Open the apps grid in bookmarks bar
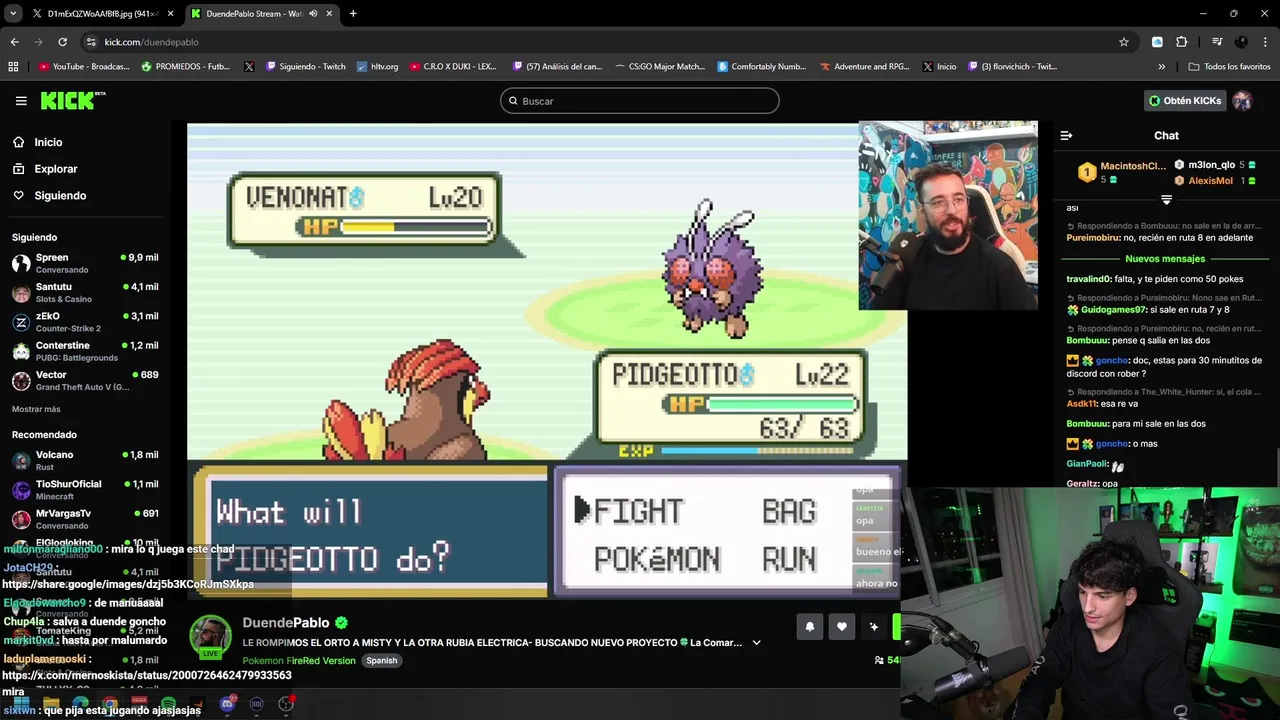Viewport: 1280px width, 720px height. coord(13,66)
